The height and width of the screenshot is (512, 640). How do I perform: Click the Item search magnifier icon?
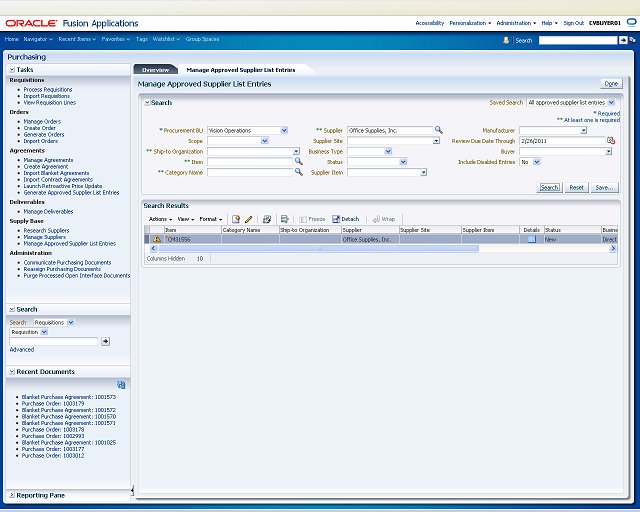pyautogui.click(x=299, y=162)
